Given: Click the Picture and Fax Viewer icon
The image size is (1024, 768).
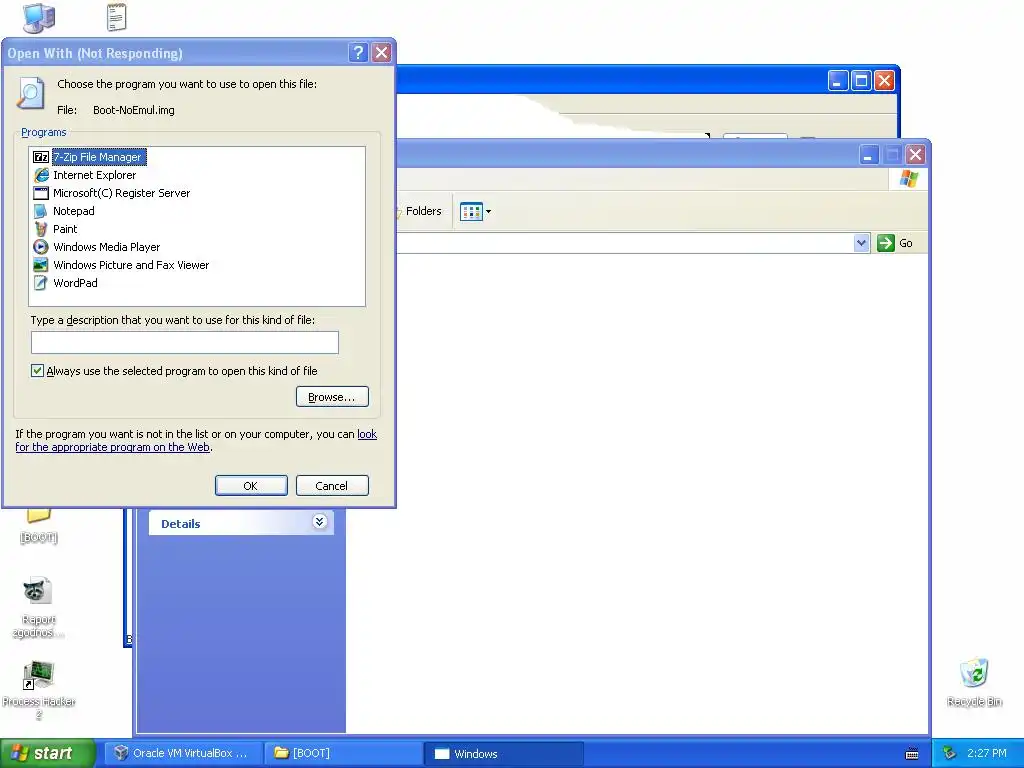Looking at the screenshot, I should pos(40,264).
